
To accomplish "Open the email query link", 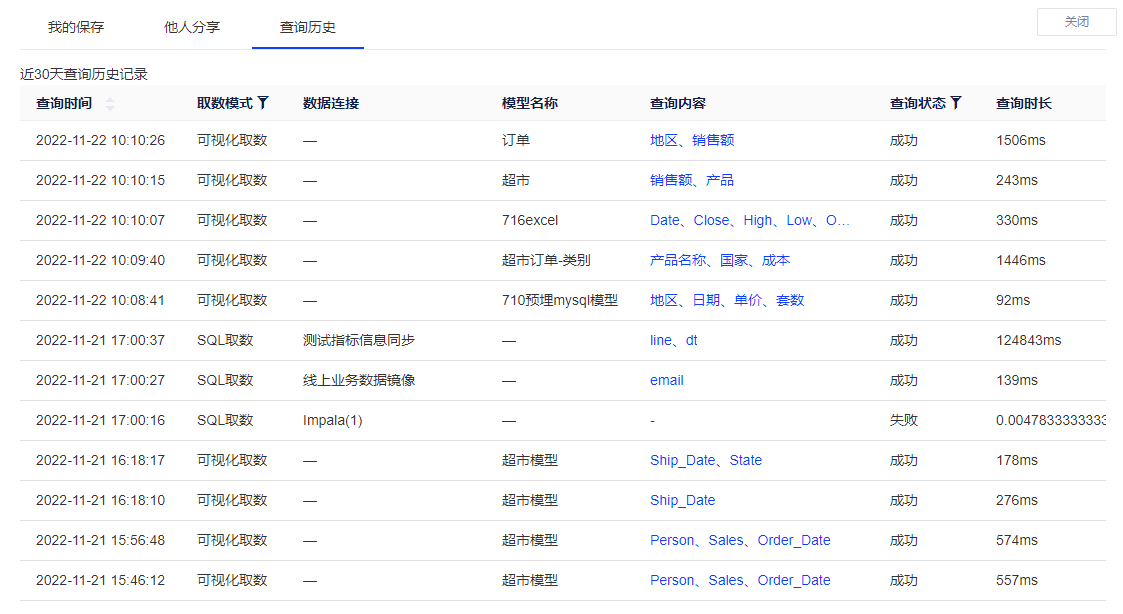I will pyautogui.click(x=667, y=380).
